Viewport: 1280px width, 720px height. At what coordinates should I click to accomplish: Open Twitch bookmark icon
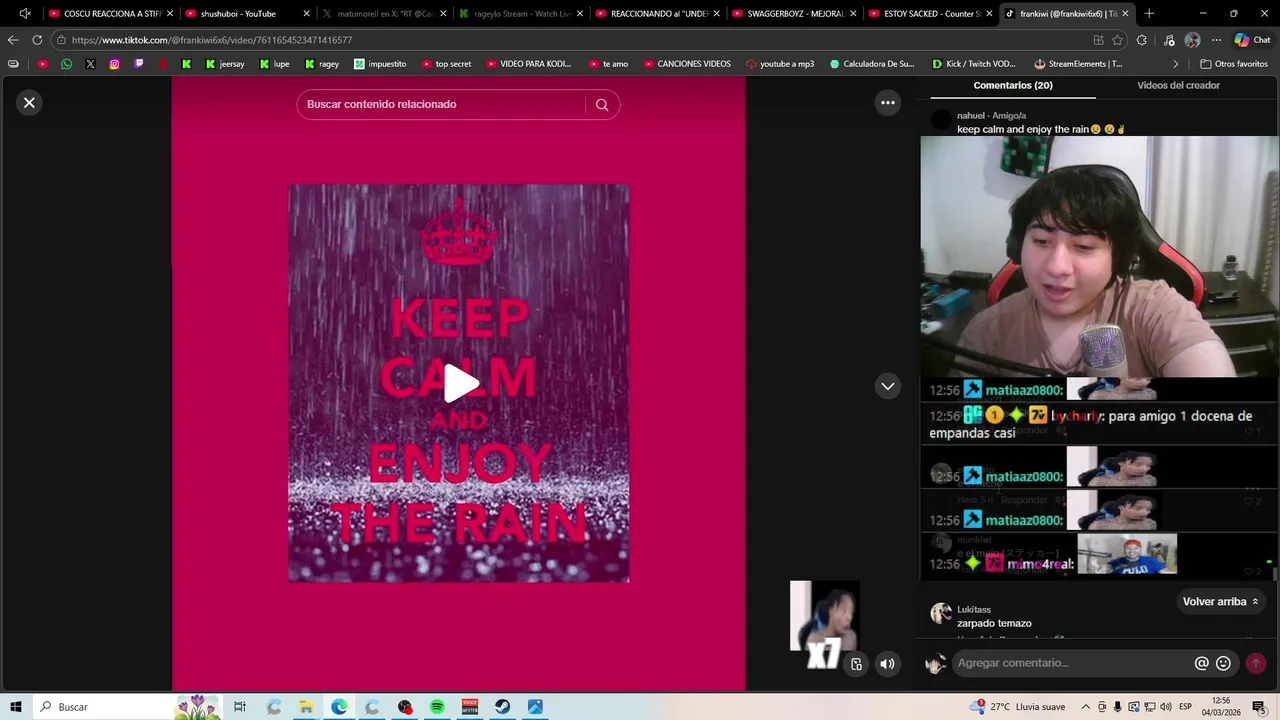138,64
